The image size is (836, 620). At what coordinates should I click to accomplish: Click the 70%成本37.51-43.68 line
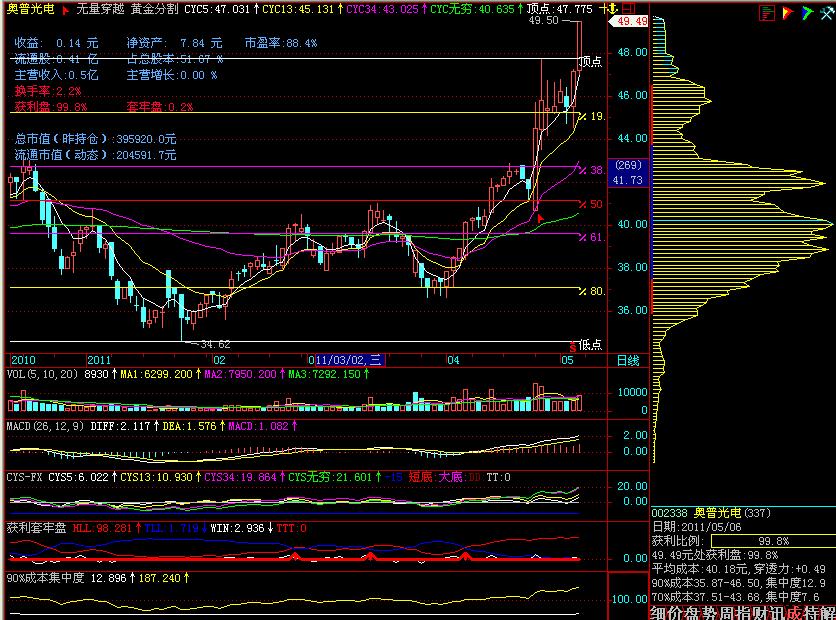[x=736, y=597]
